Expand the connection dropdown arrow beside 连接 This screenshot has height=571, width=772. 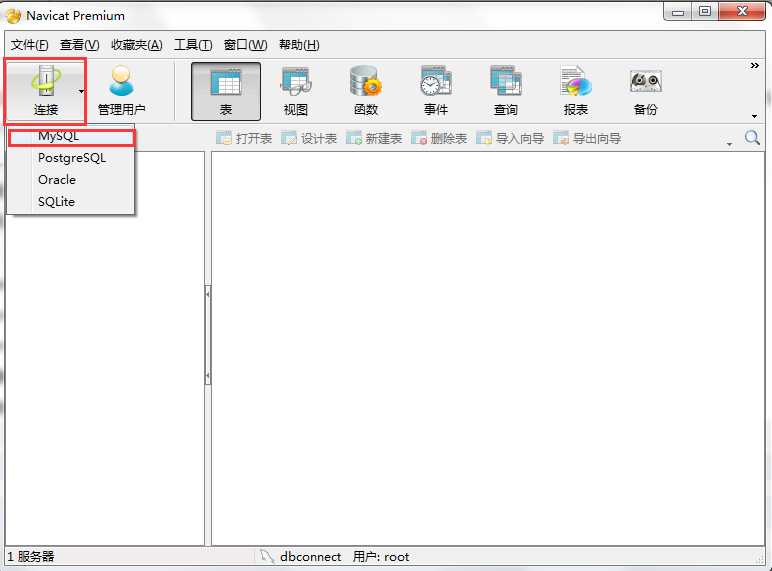pos(81,91)
